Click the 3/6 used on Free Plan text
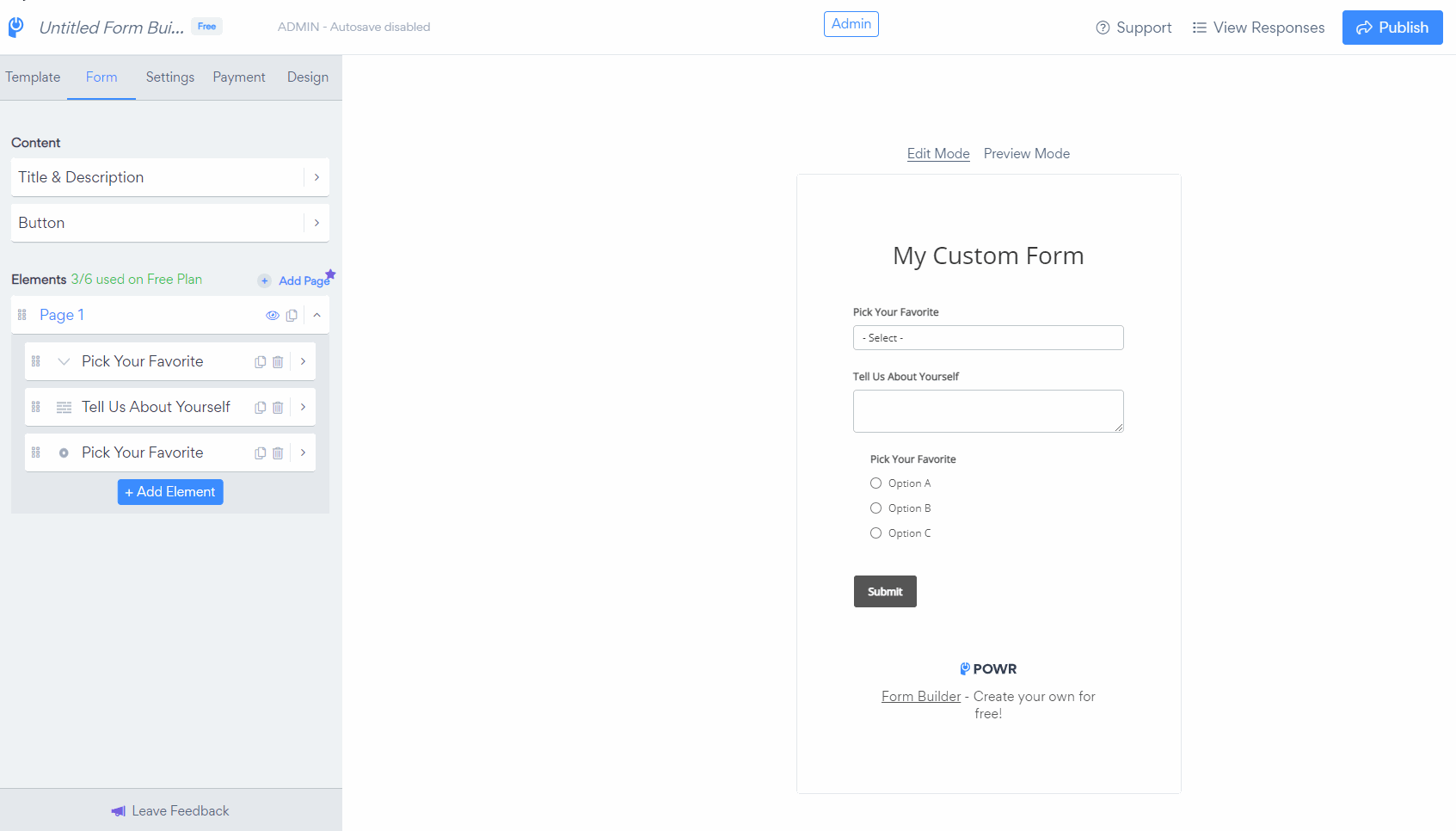The height and width of the screenshot is (831, 1456). pyautogui.click(x=137, y=280)
